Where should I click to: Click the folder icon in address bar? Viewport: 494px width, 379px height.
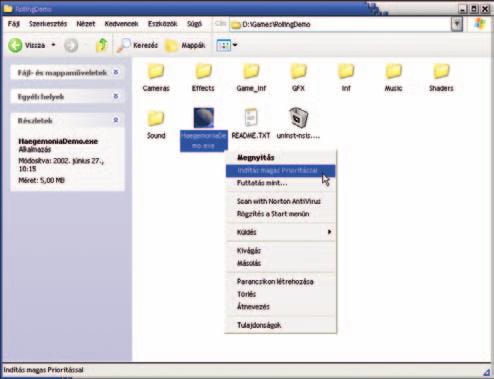click(236, 24)
